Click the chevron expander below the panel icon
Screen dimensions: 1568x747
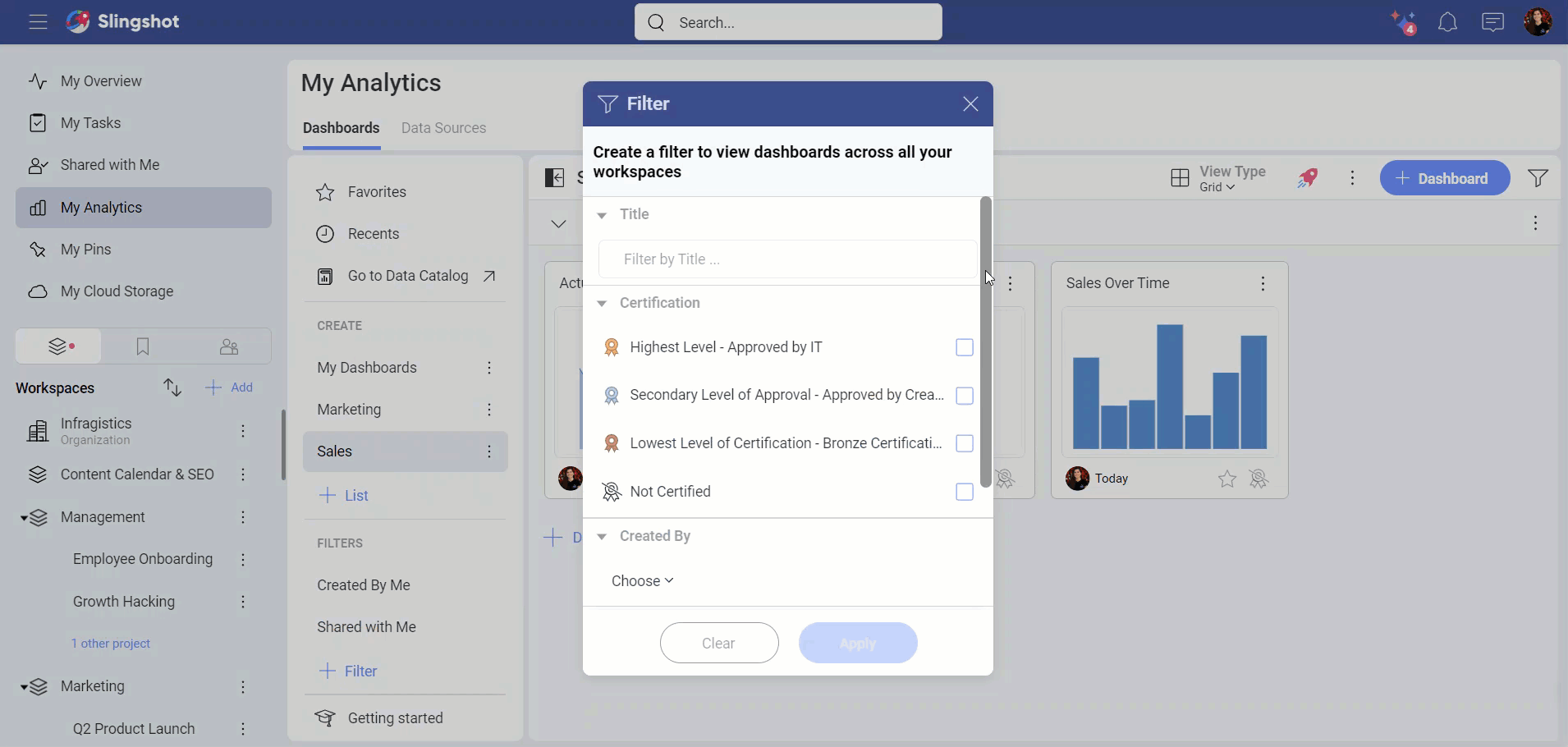558,223
